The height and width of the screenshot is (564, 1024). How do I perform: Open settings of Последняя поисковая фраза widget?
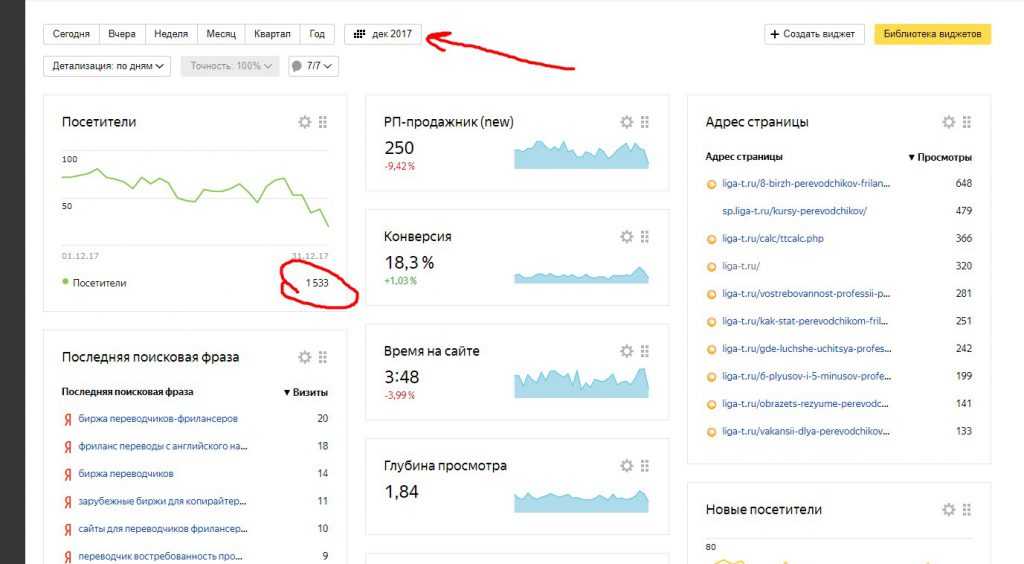click(x=305, y=357)
